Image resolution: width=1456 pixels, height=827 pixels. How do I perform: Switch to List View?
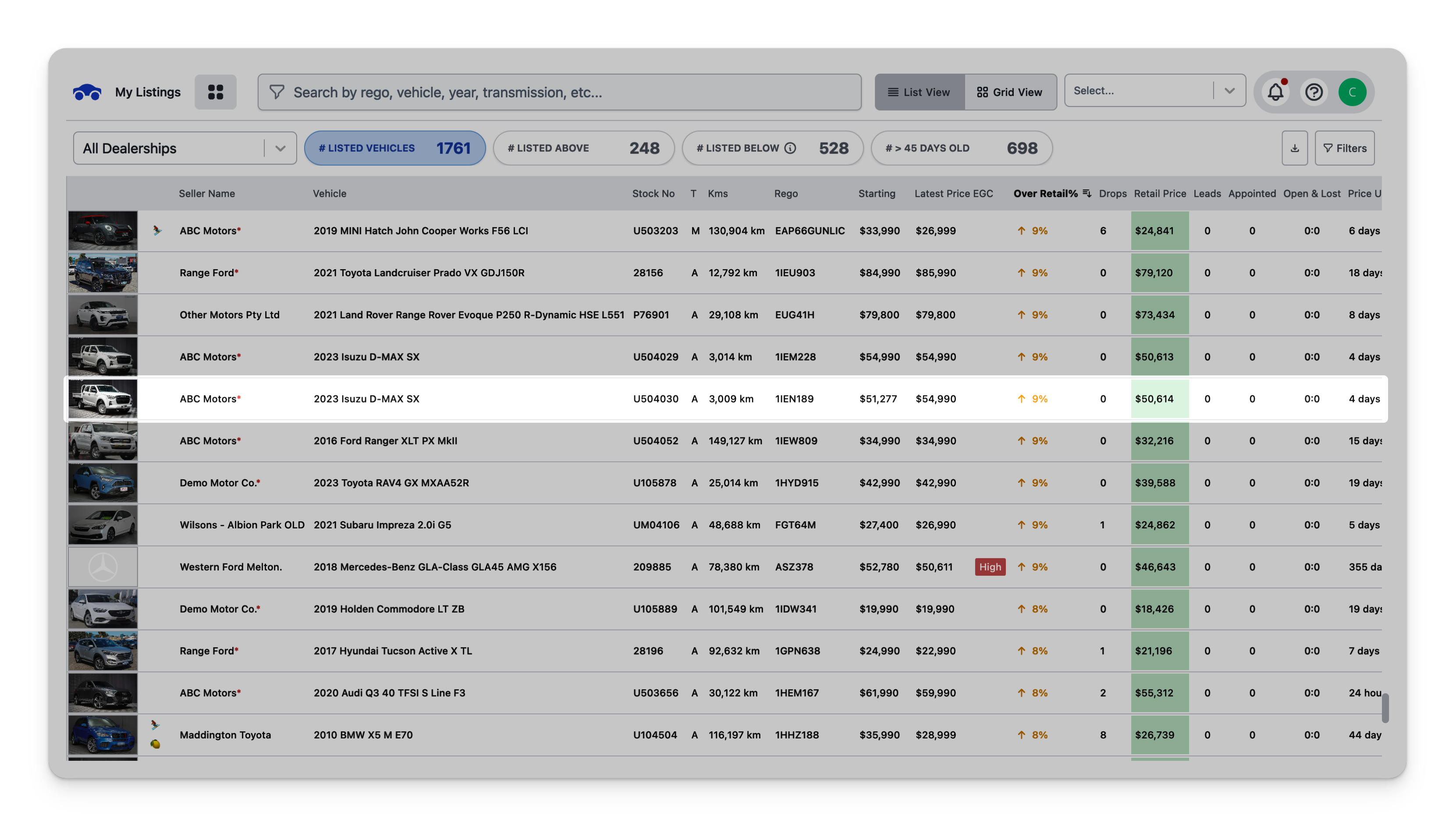[919, 92]
